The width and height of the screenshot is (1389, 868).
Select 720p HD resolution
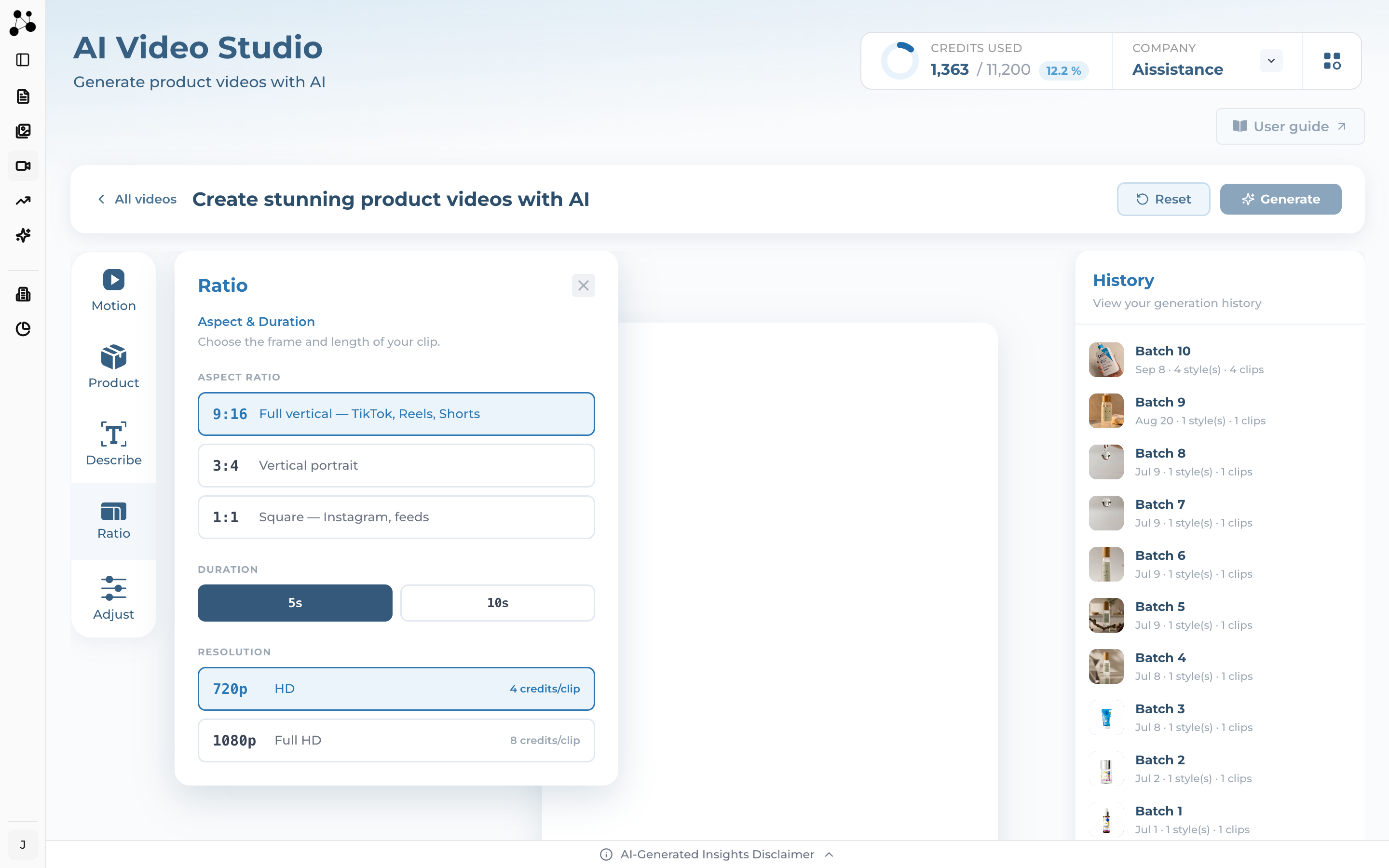tap(396, 688)
